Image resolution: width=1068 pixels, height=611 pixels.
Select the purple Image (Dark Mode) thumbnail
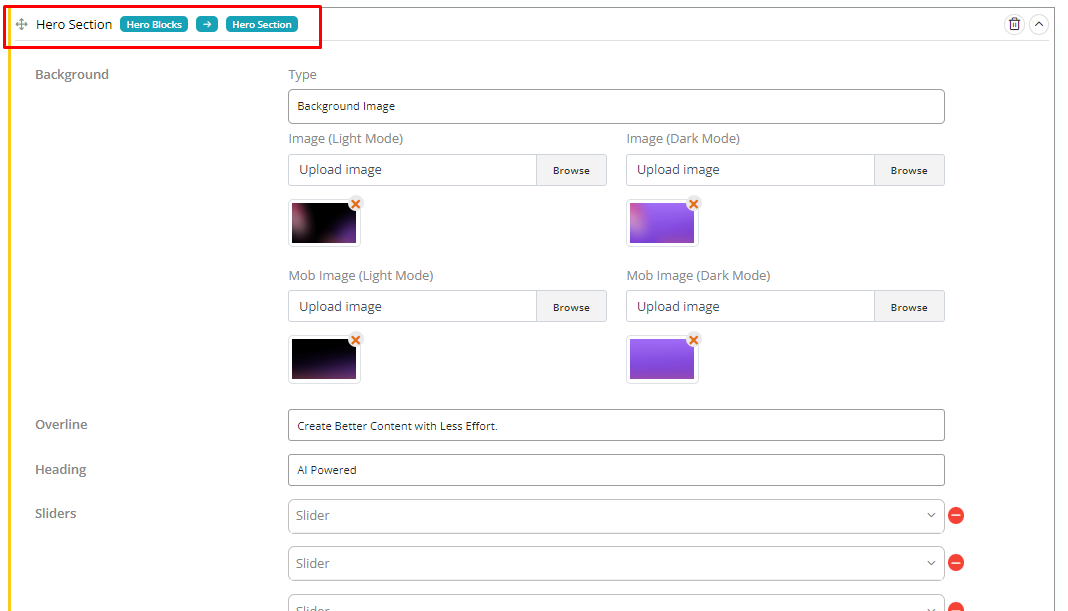pyautogui.click(x=661, y=224)
